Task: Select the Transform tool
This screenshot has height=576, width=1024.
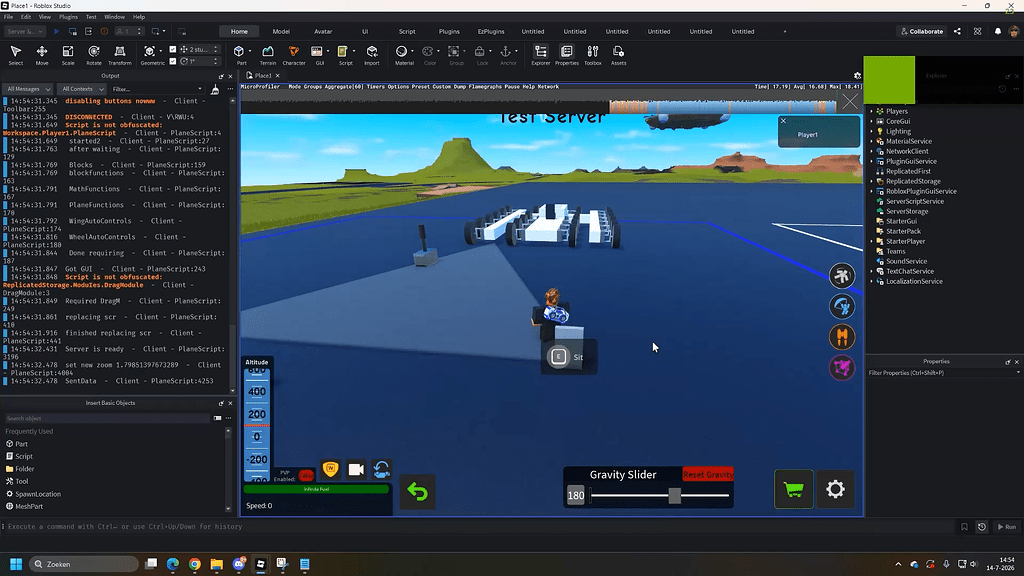Action: 120,55
